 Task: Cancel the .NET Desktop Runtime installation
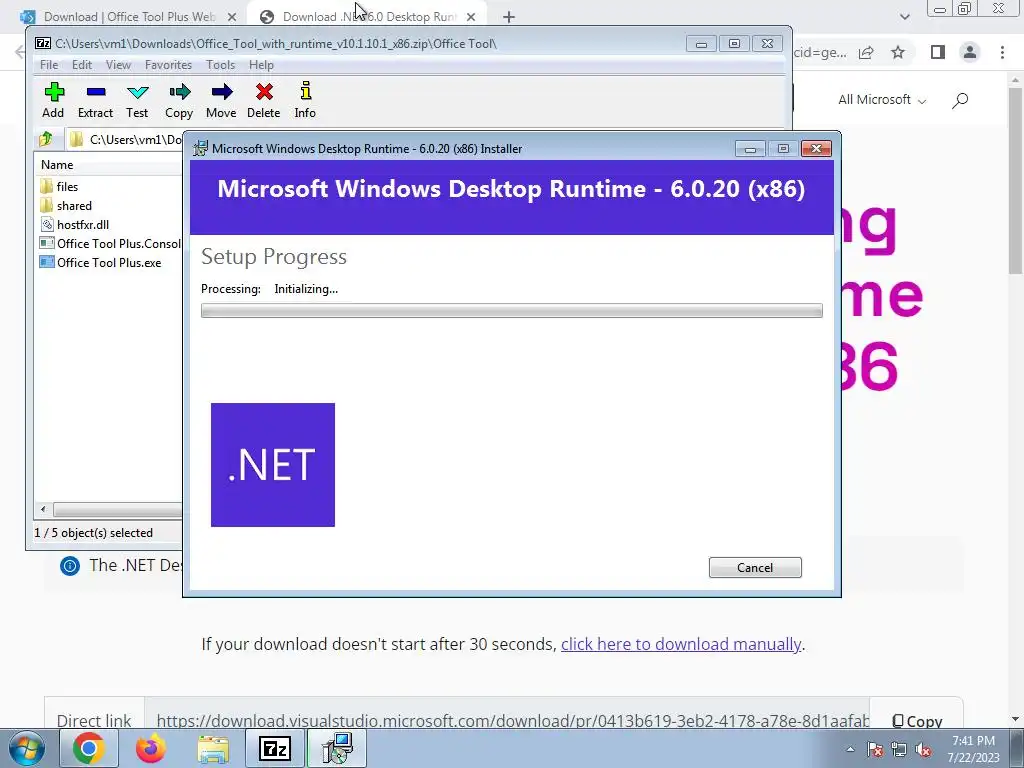(755, 568)
